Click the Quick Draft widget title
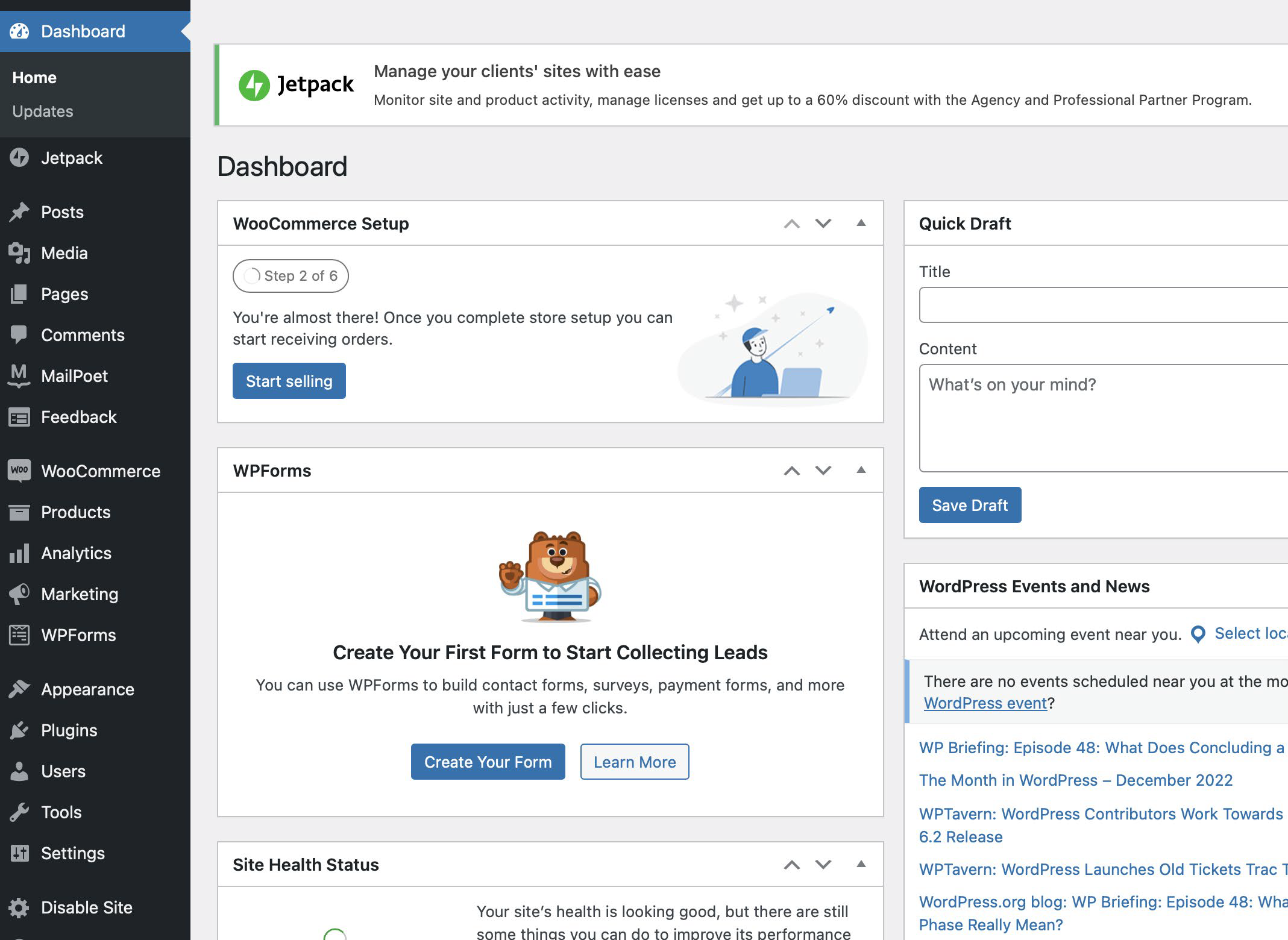This screenshot has height=940, width=1288. tap(965, 224)
